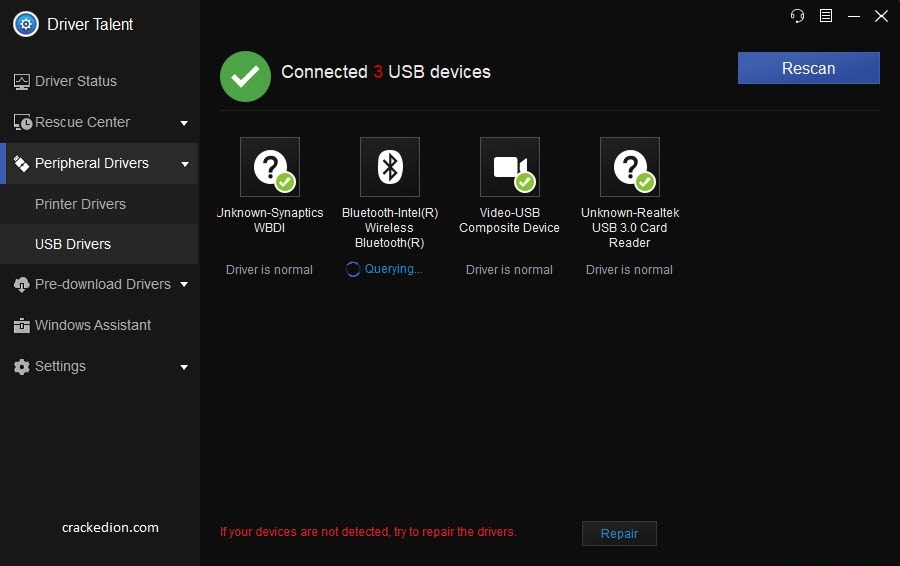Click the Video-USB Composite Device label
This screenshot has width=900, height=566.
pyautogui.click(x=509, y=220)
